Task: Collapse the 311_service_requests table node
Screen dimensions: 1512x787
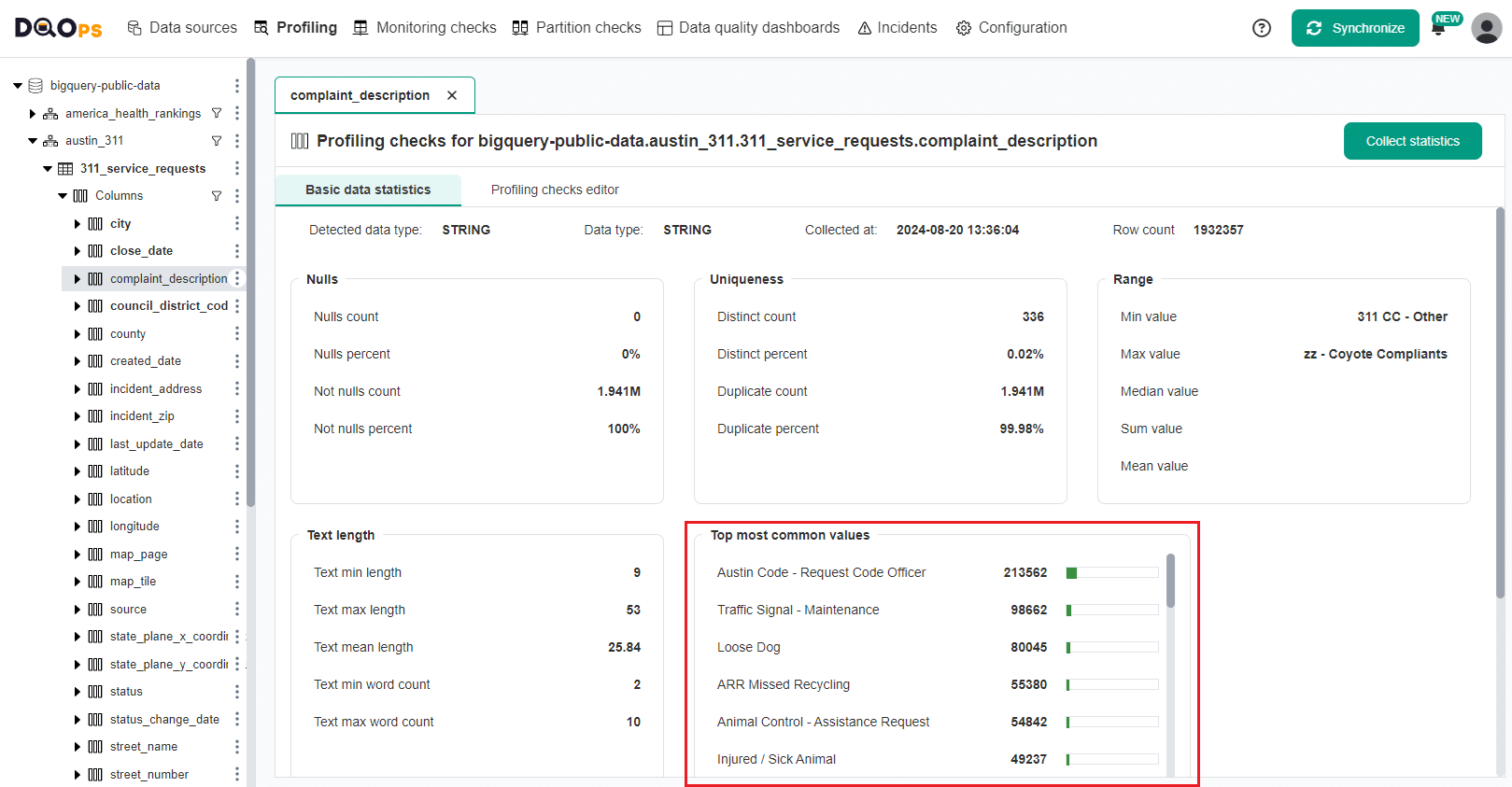Action: point(48,169)
